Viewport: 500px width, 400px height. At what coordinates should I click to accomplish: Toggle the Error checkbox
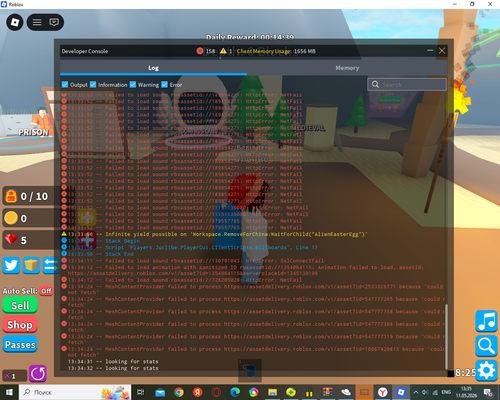point(164,85)
